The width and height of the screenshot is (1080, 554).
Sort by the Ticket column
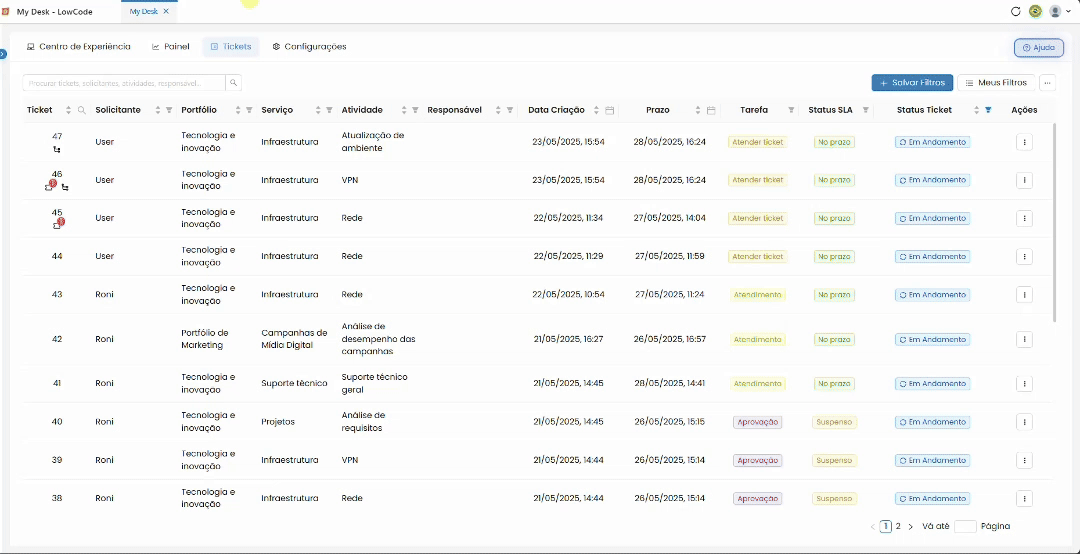(x=68, y=110)
